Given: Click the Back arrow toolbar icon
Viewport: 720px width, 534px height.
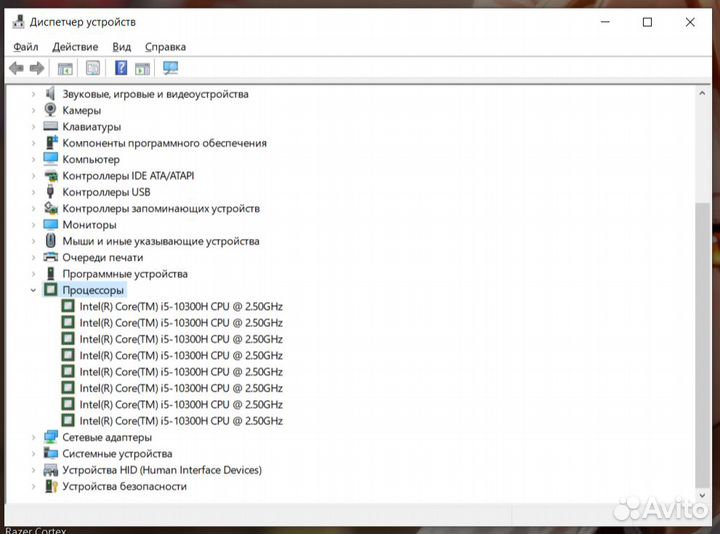Looking at the screenshot, I should click(16, 68).
